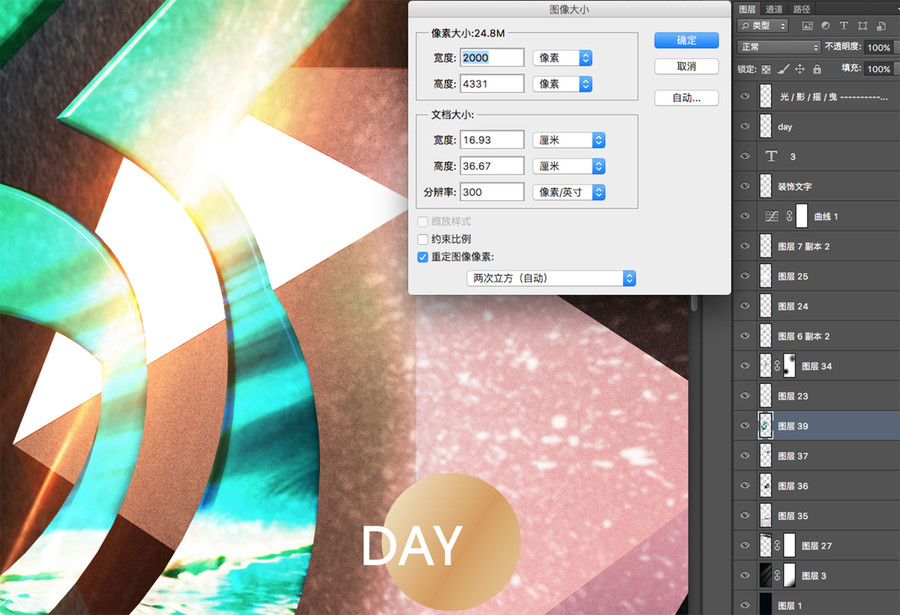The height and width of the screenshot is (615, 900).
Task: Filter layers by type layer icon
Action: pyautogui.click(x=844, y=26)
